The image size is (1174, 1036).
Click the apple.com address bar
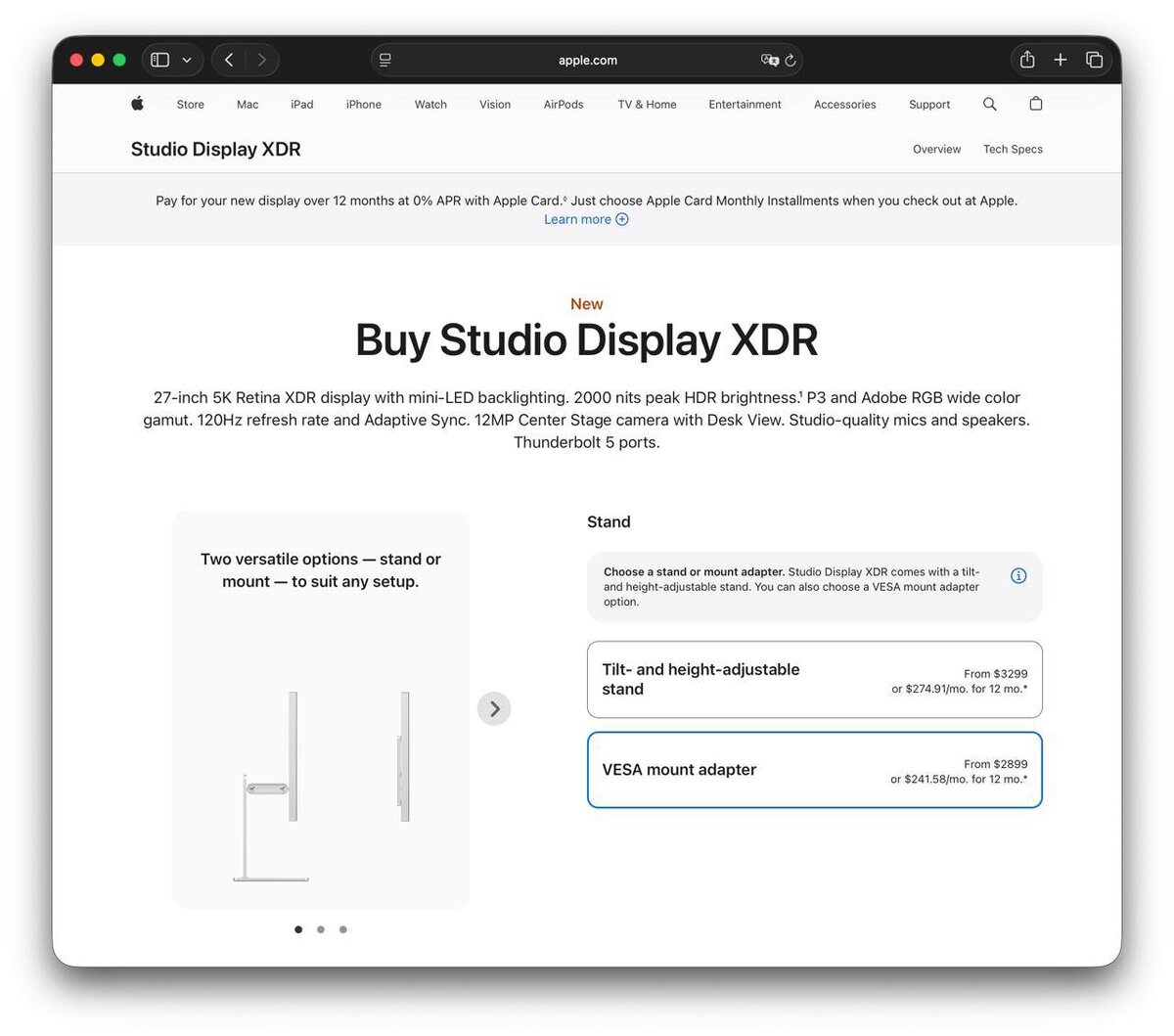click(587, 60)
